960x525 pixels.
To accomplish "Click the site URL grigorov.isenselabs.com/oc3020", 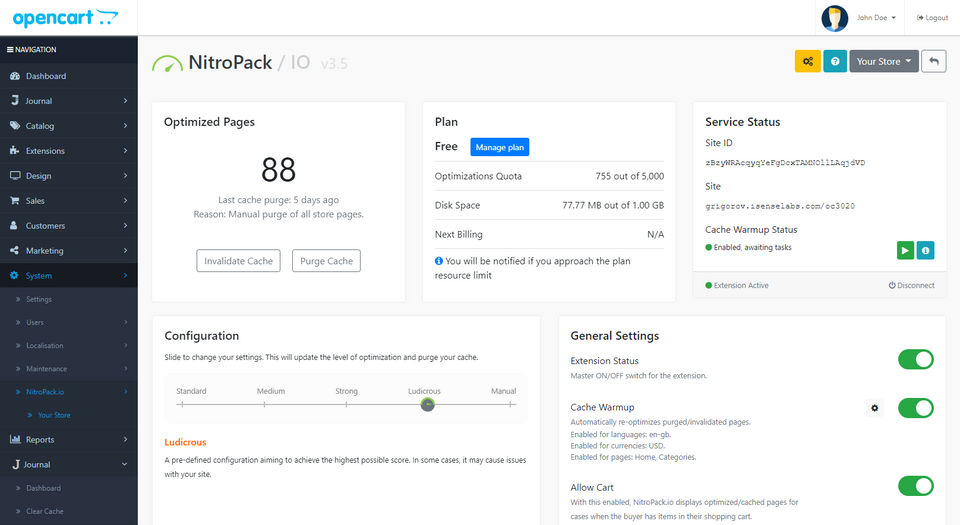I will point(780,206).
